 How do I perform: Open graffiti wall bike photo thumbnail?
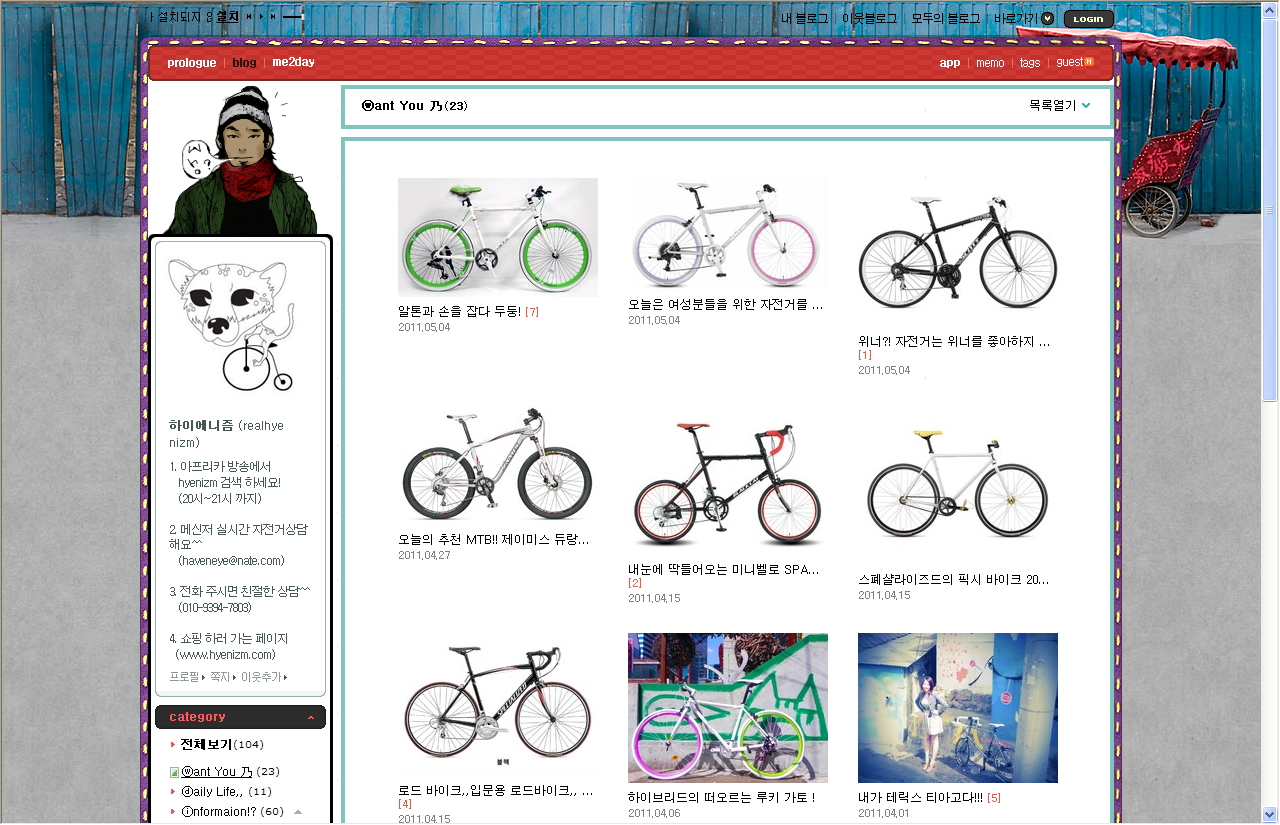728,708
